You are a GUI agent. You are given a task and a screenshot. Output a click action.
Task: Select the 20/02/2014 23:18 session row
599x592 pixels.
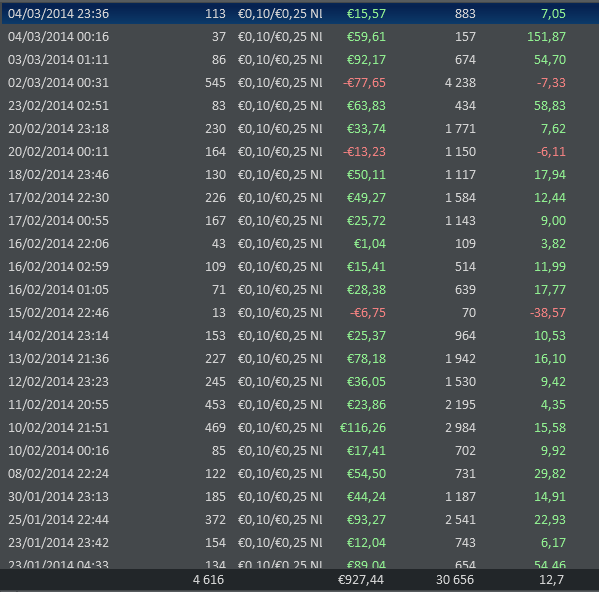pyautogui.click(x=300, y=129)
